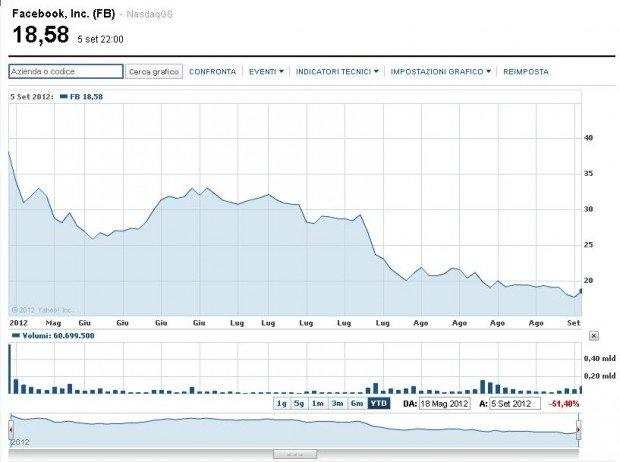
Task: Click the NasdaqGS exchange label
Action: tap(149, 14)
